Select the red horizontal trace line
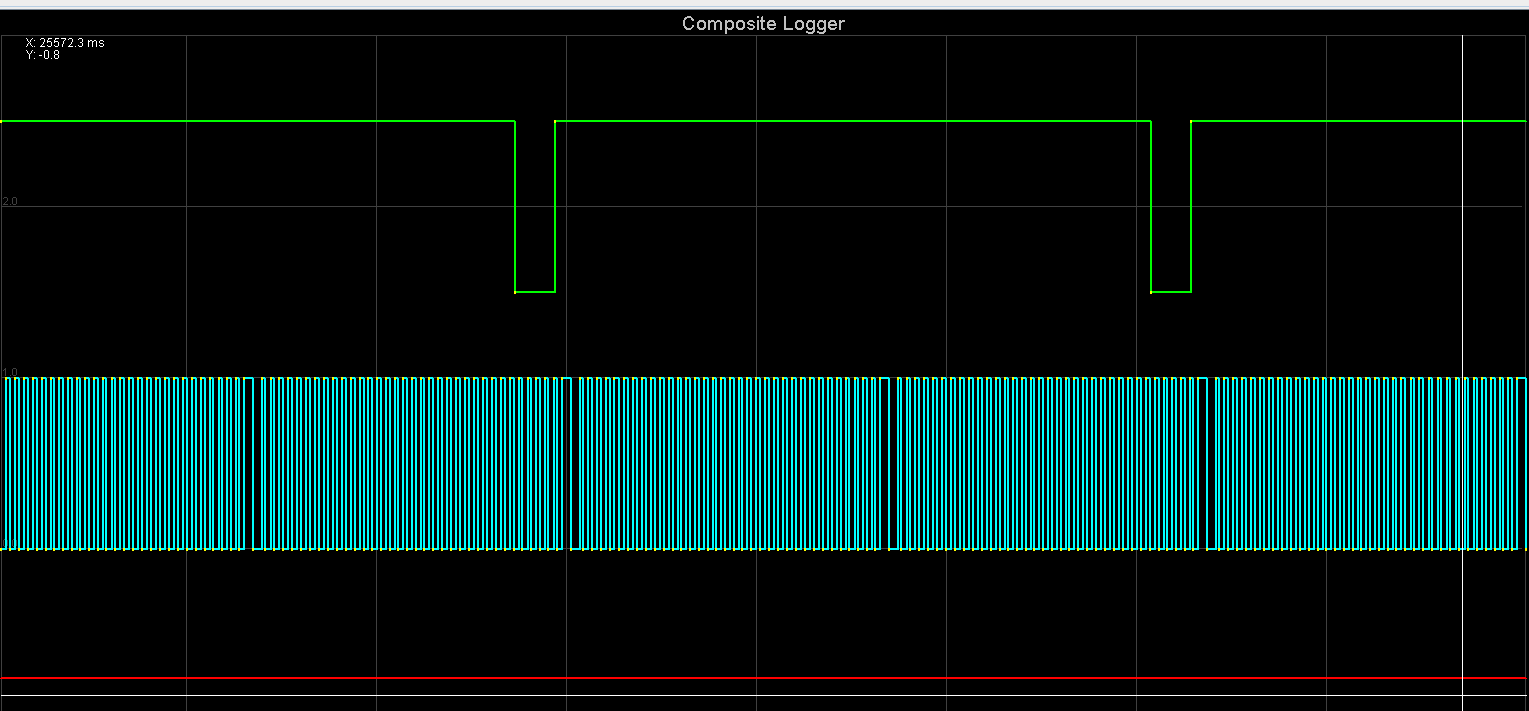 pos(700,678)
